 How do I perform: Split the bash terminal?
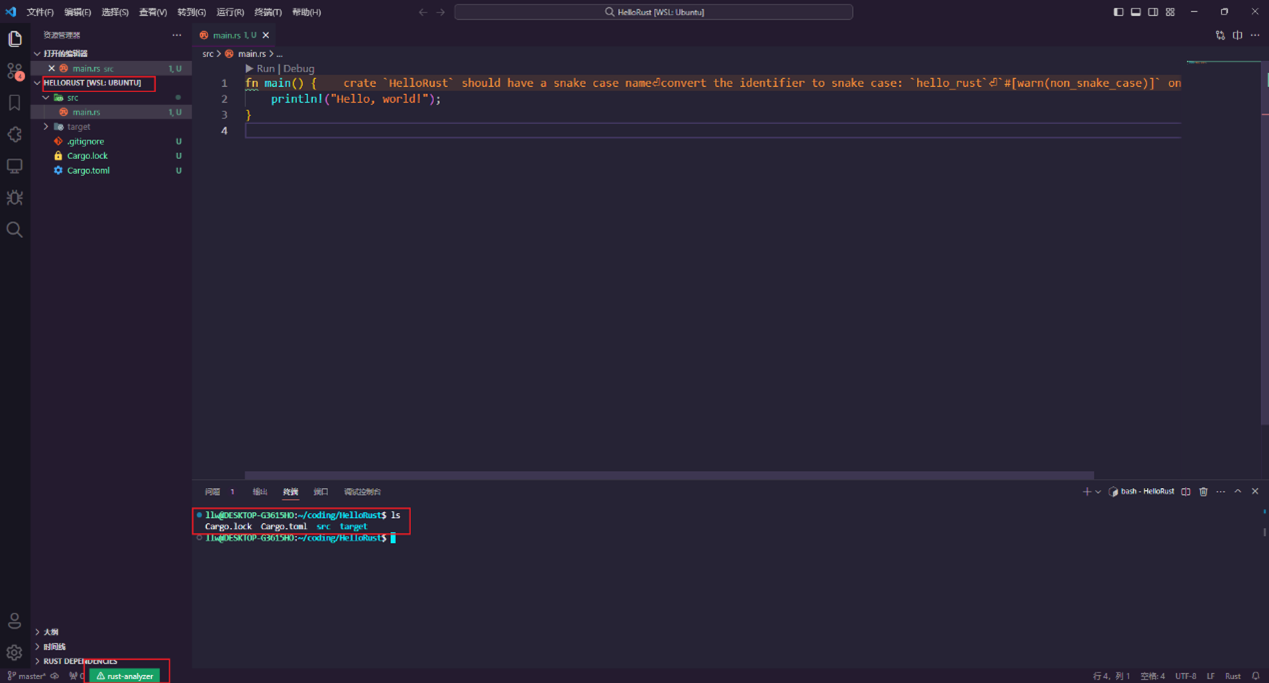[1186, 492]
